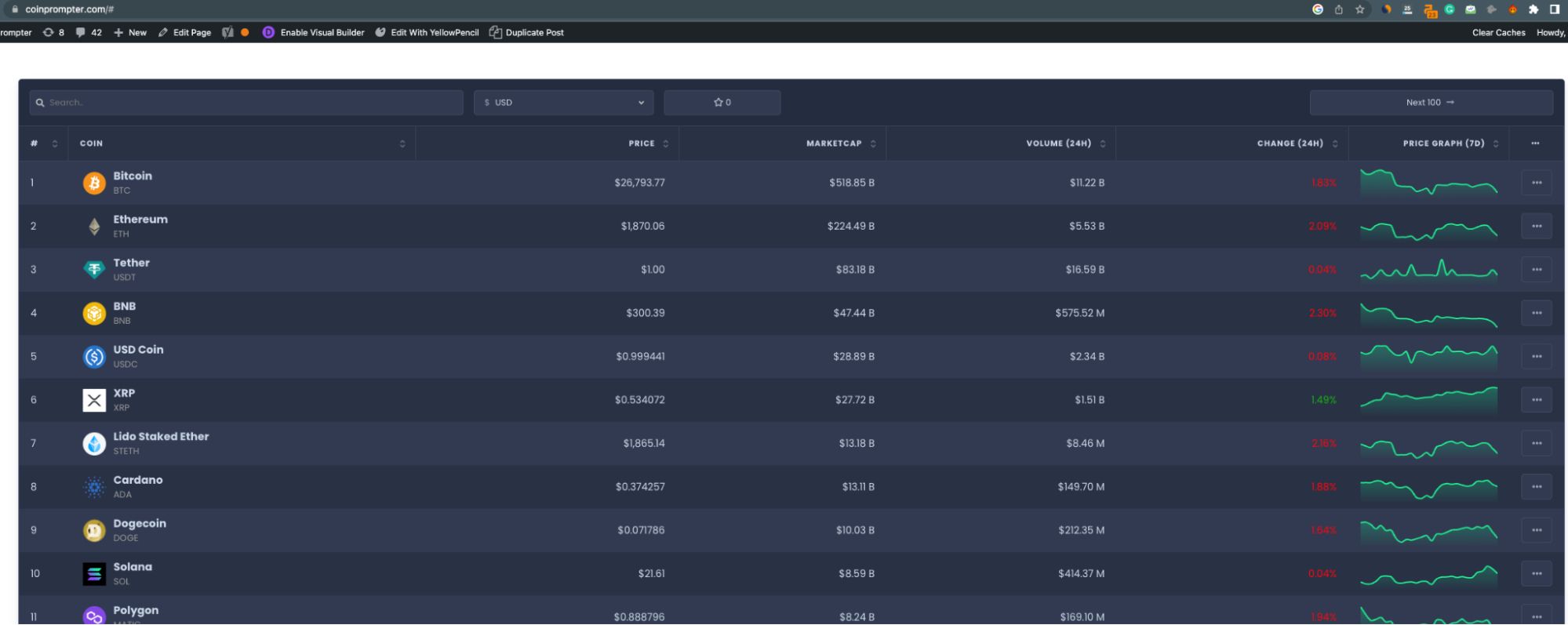Click the XRP logo icon
Screen dimensions: 1568x625
[94, 400]
